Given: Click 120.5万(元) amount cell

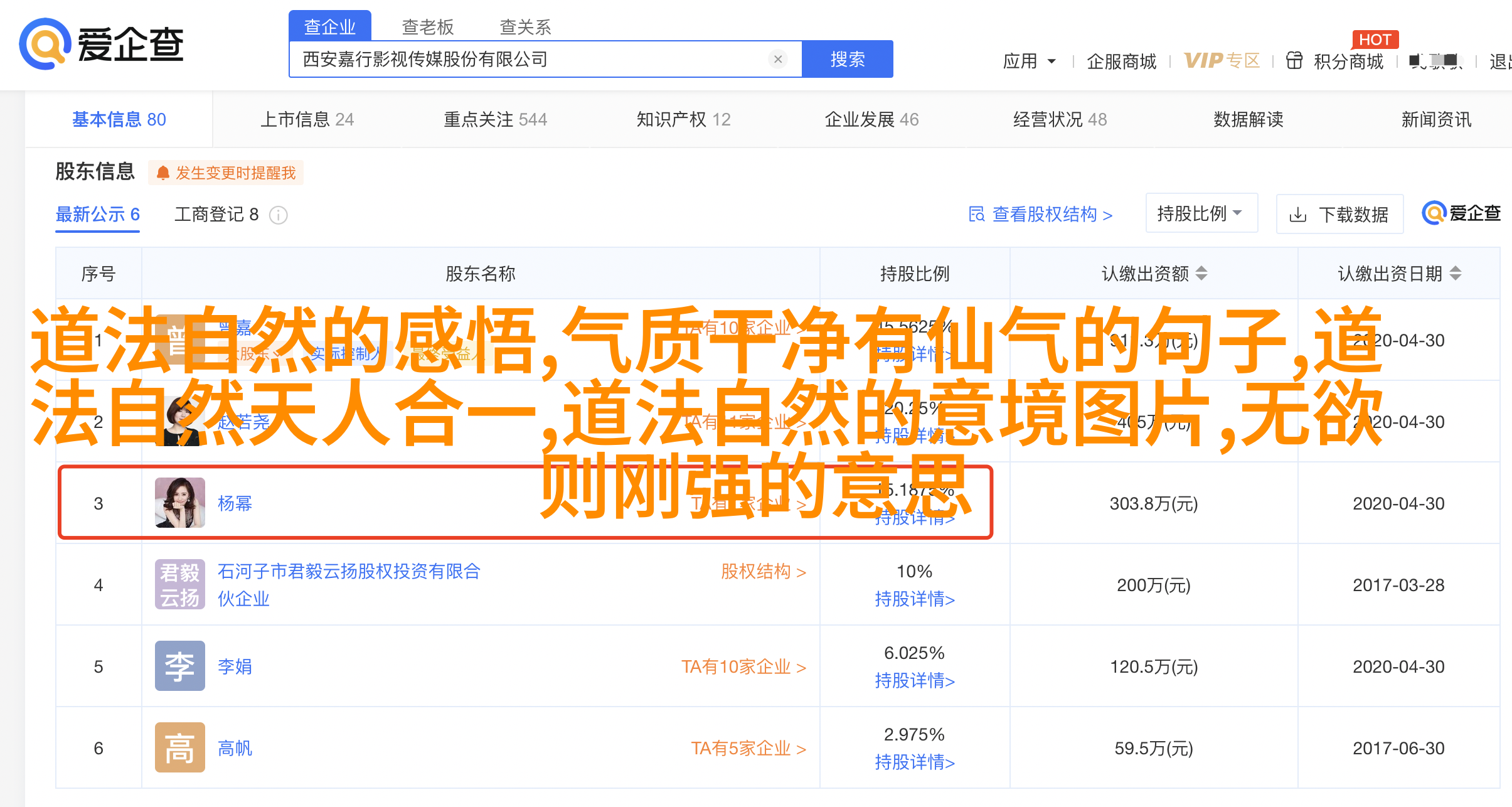Looking at the screenshot, I should 1154,666.
